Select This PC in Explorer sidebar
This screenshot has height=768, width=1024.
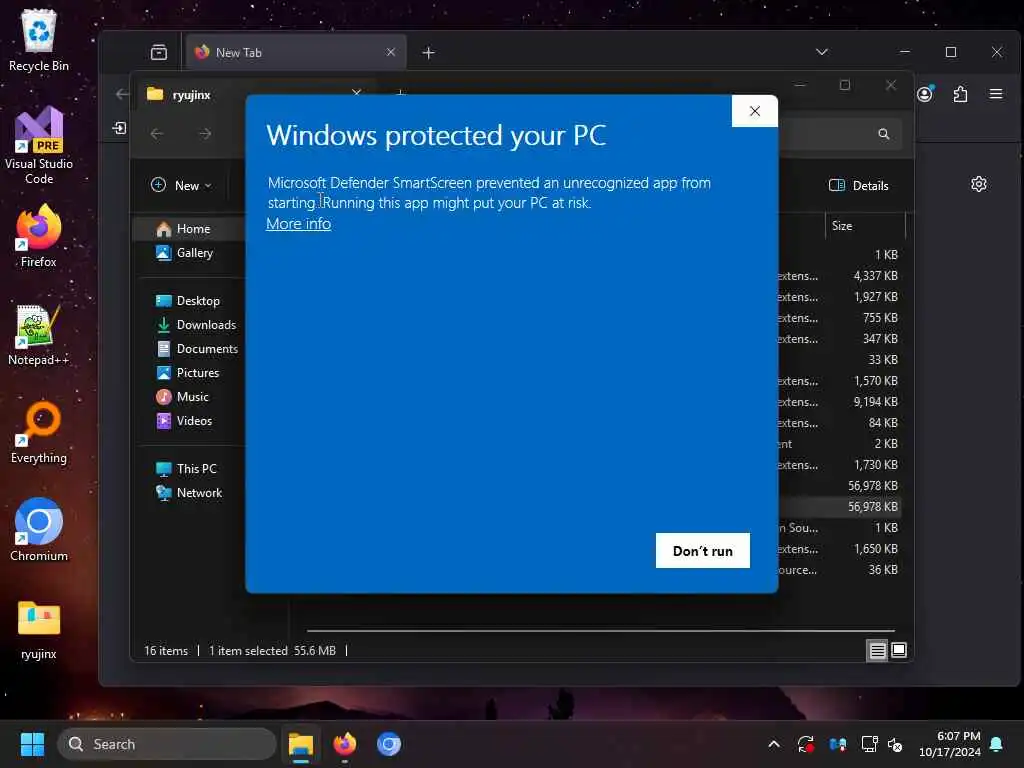coord(189,468)
